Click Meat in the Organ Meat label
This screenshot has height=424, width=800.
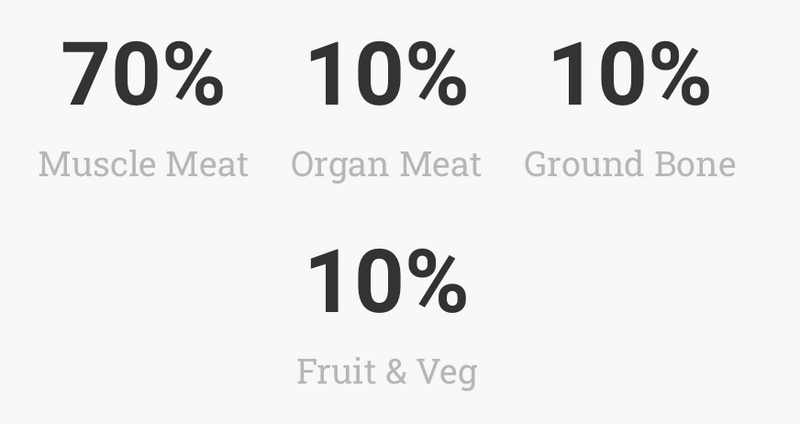pos(441,164)
